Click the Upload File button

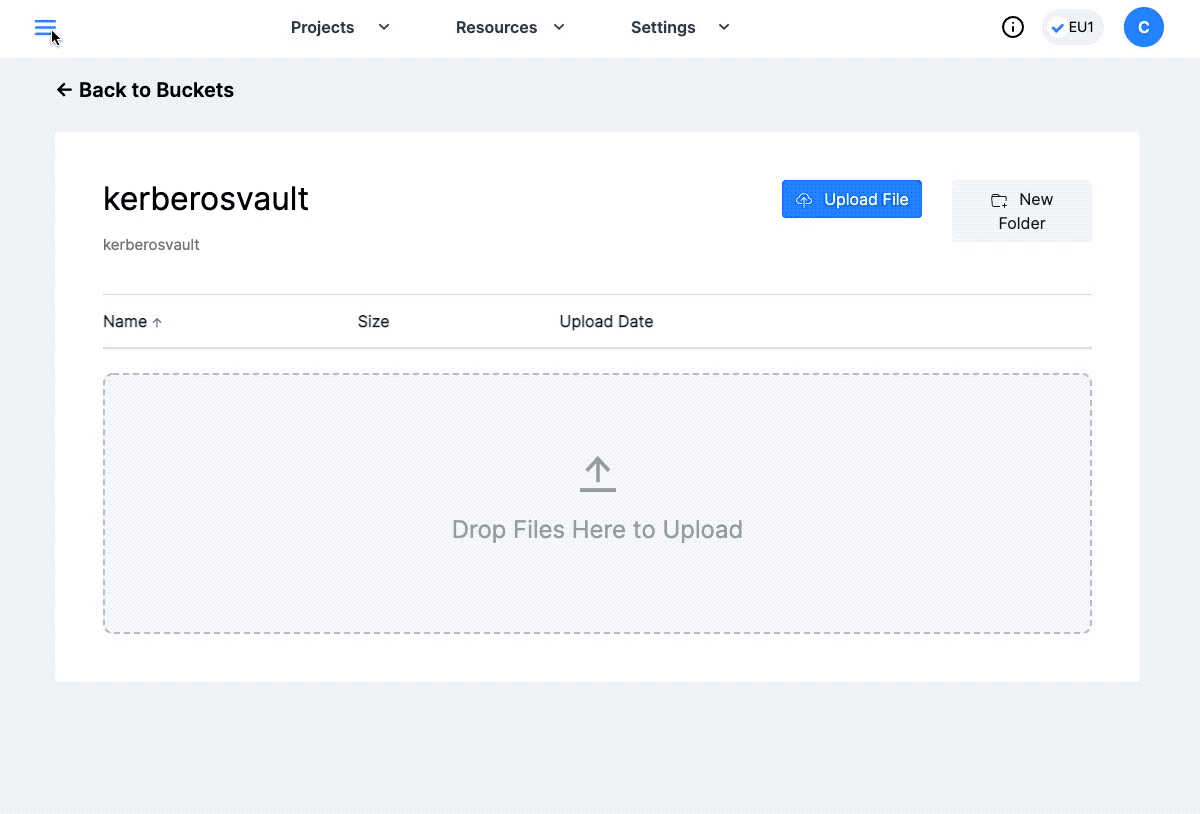[852, 199]
